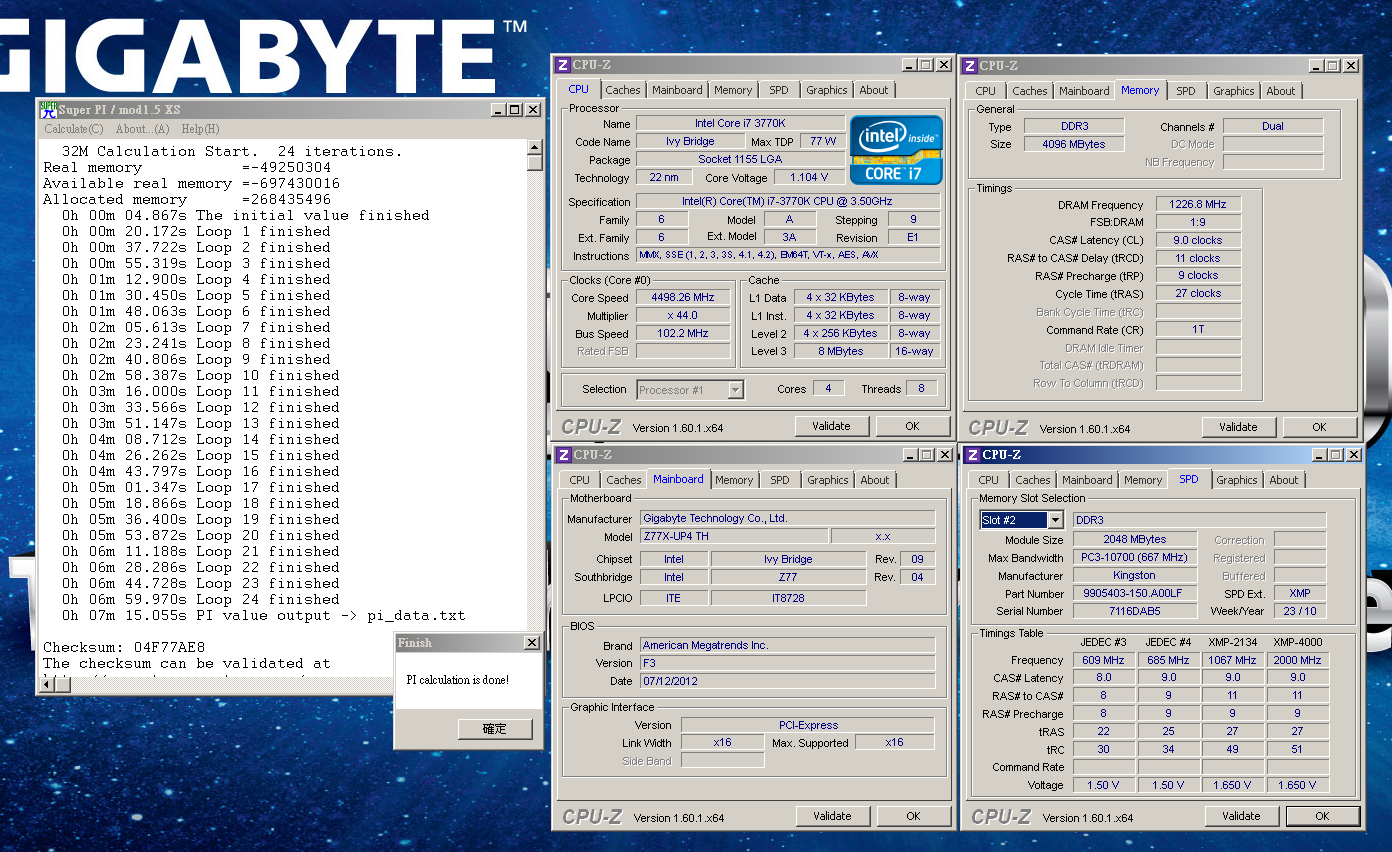This screenshot has height=852, width=1392.
Task: Click the Super PI title bar icon
Action: pyautogui.click(x=47, y=109)
